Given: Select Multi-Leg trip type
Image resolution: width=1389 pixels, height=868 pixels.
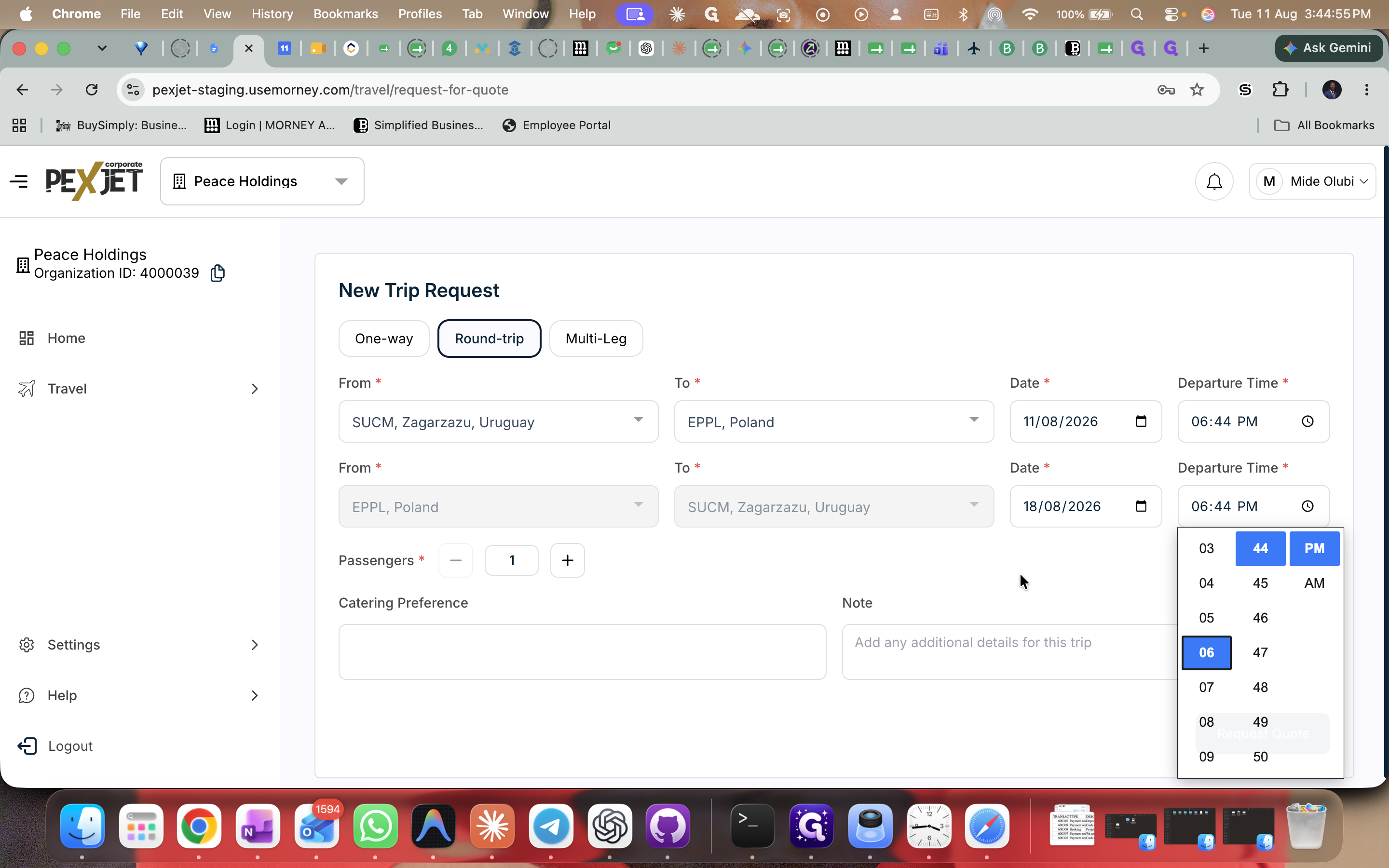Looking at the screenshot, I should coord(596,339).
